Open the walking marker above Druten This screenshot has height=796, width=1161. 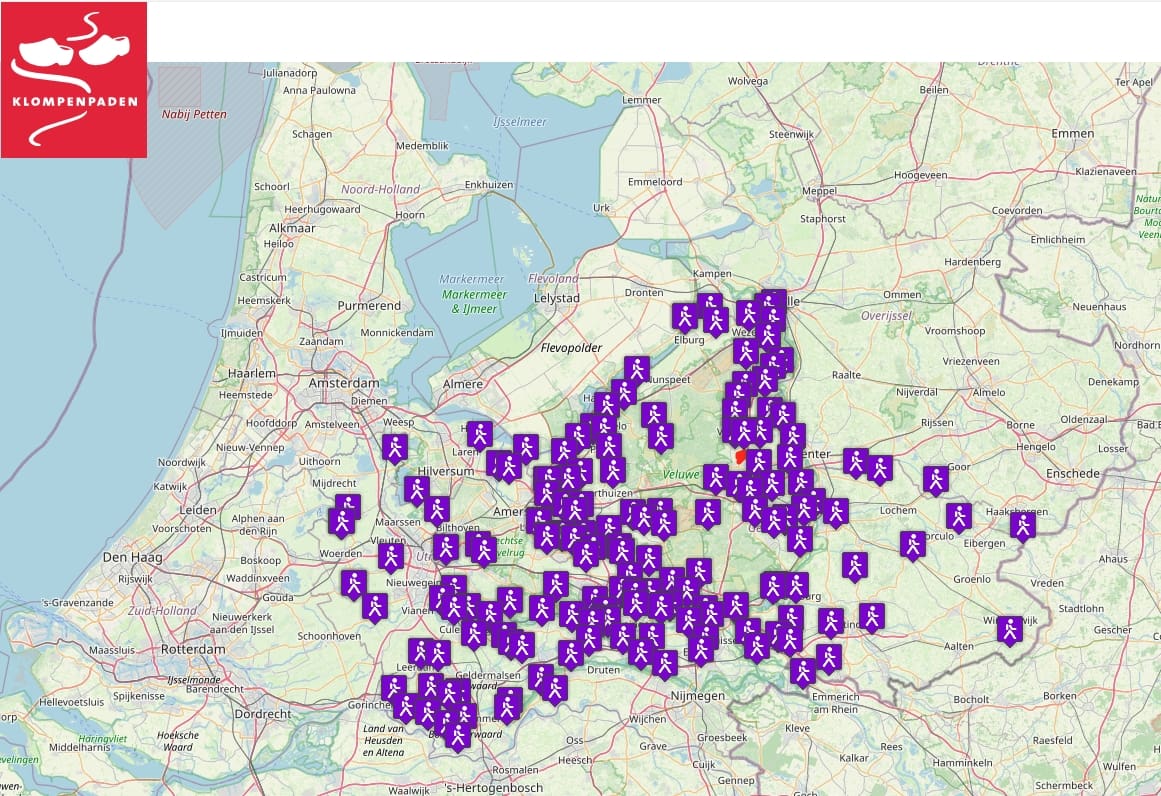pyautogui.click(x=571, y=653)
